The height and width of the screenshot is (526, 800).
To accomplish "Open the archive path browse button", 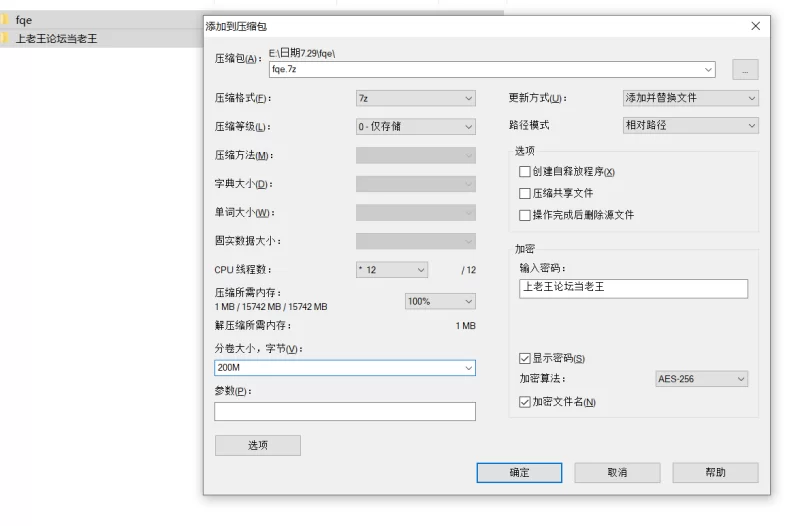I will click(x=745, y=70).
